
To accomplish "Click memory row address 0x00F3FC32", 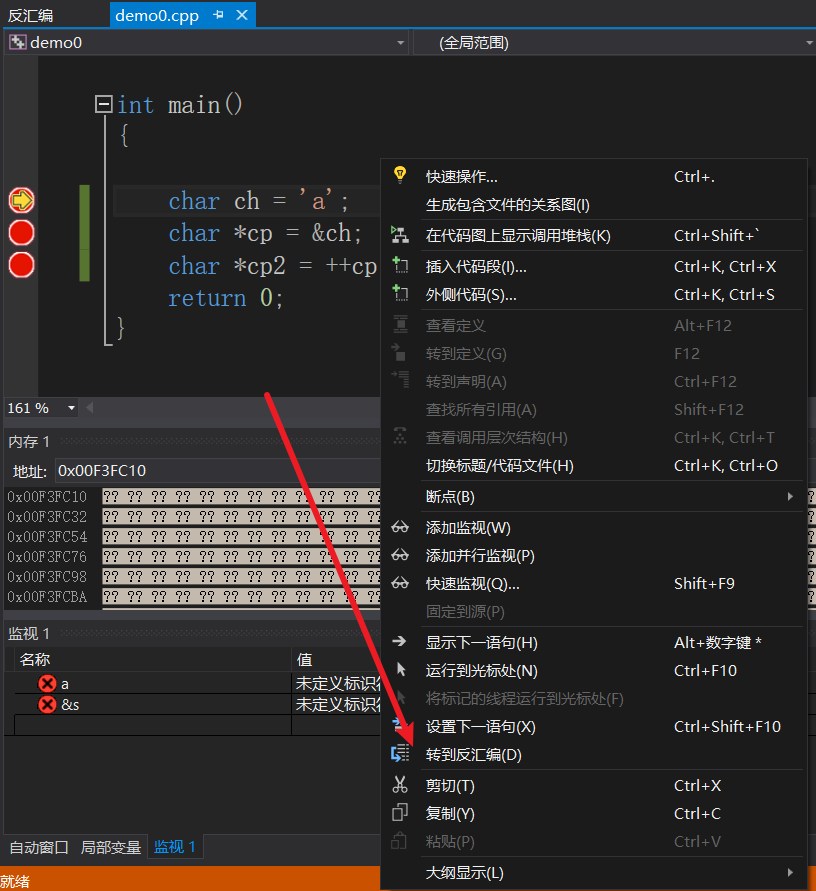I will (x=47, y=517).
